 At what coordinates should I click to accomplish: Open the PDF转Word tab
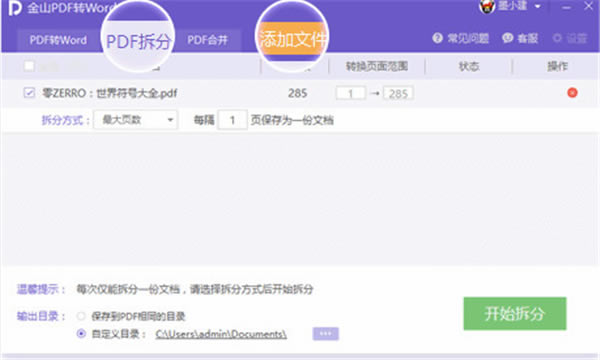pos(58,40)
